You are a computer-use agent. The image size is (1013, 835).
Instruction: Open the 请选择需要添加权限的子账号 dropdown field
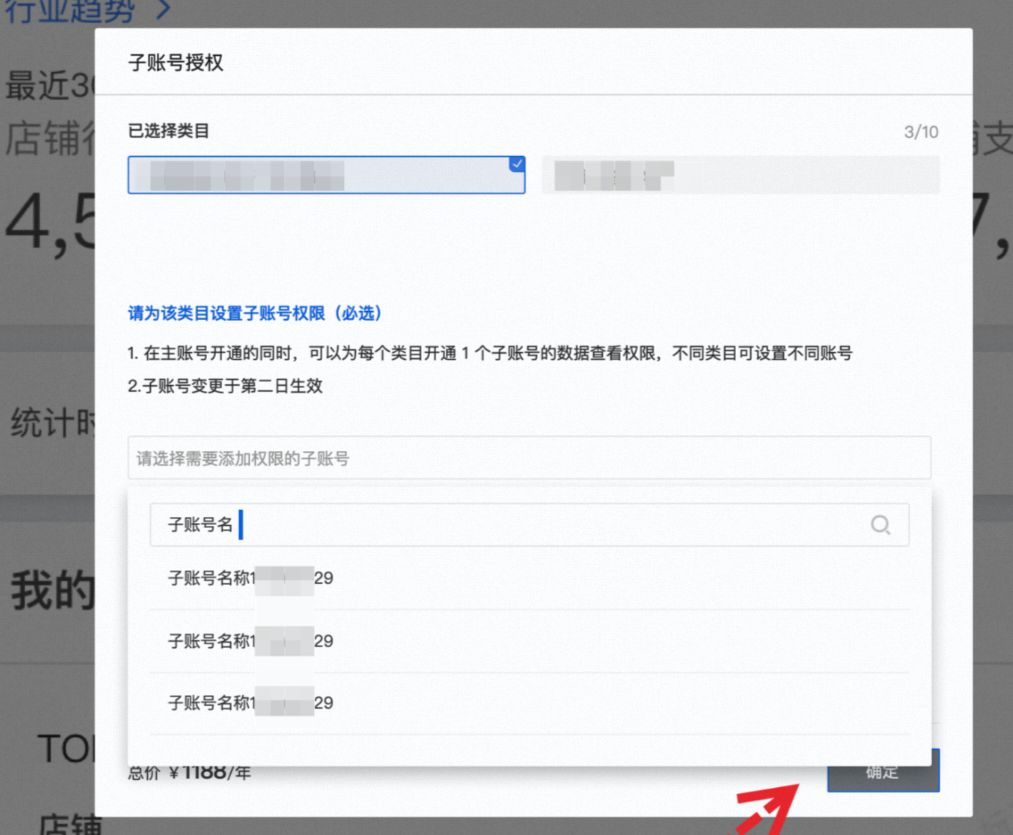529,458
